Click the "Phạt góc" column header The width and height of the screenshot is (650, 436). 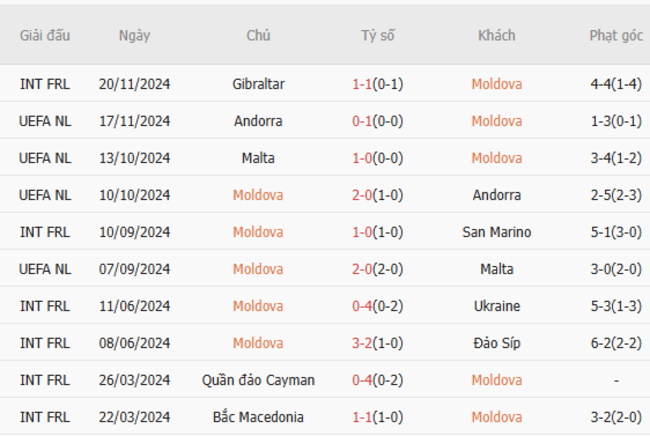pyautogui.click(x=616, y=36)
